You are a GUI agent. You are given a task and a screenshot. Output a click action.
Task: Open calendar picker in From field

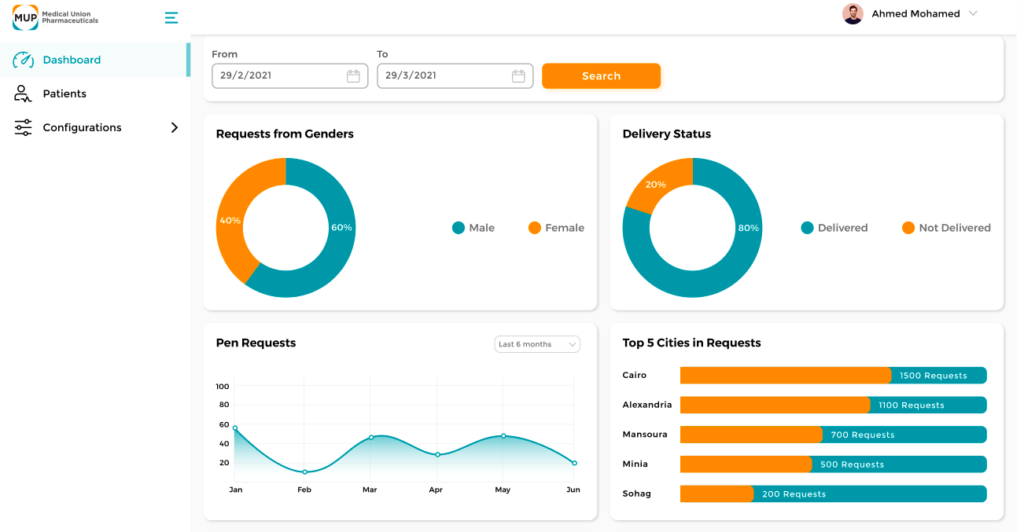353,76
